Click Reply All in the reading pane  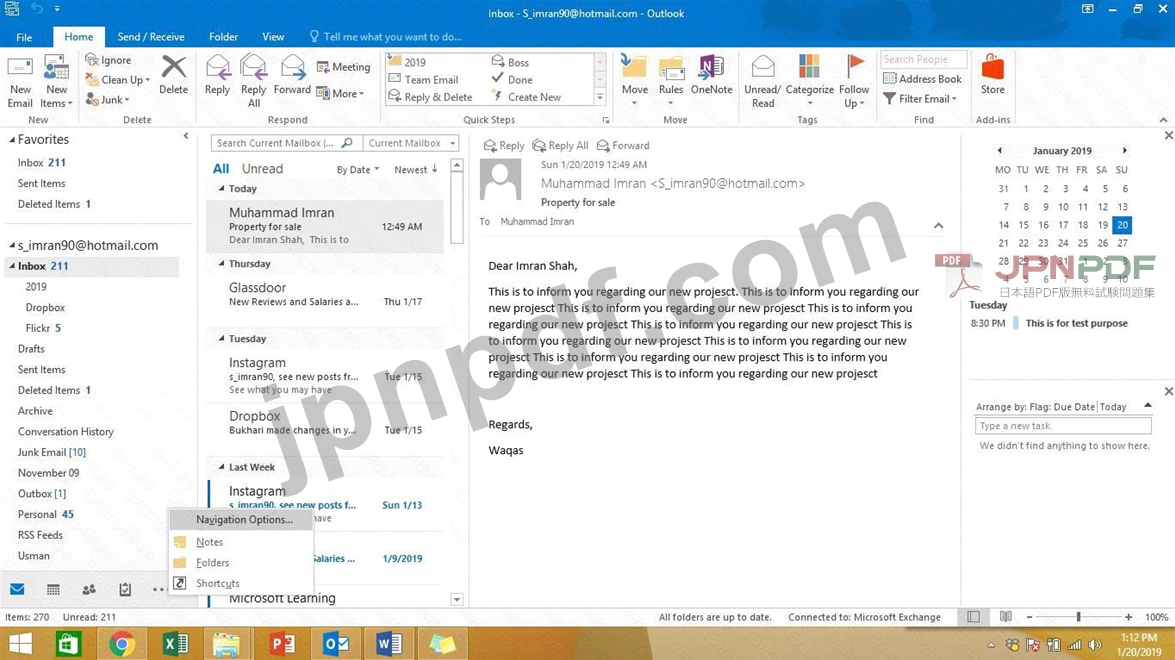(x=561, y=145)
